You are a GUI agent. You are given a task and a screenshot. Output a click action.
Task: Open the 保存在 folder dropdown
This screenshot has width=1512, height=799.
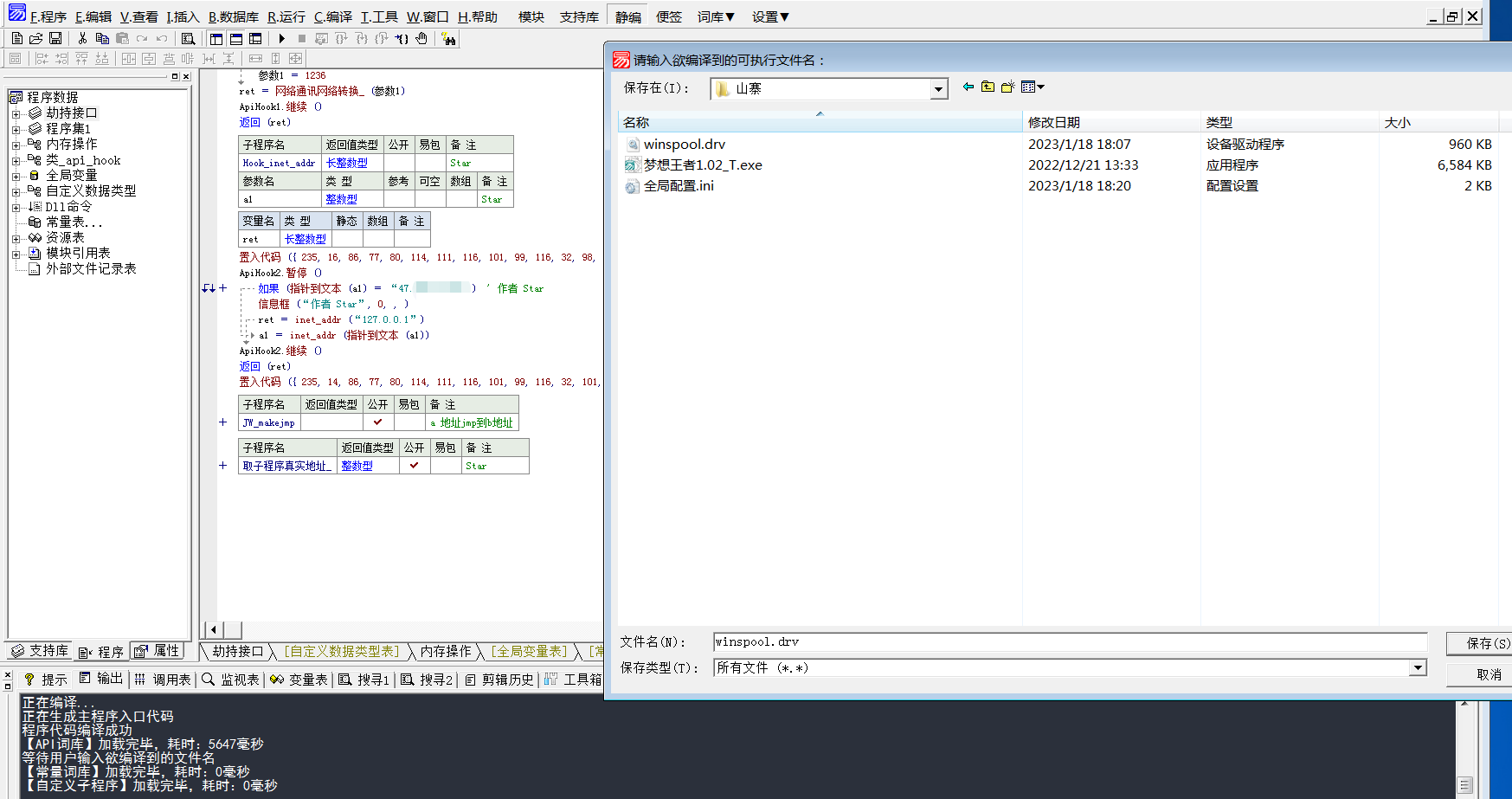pos(938,89)
